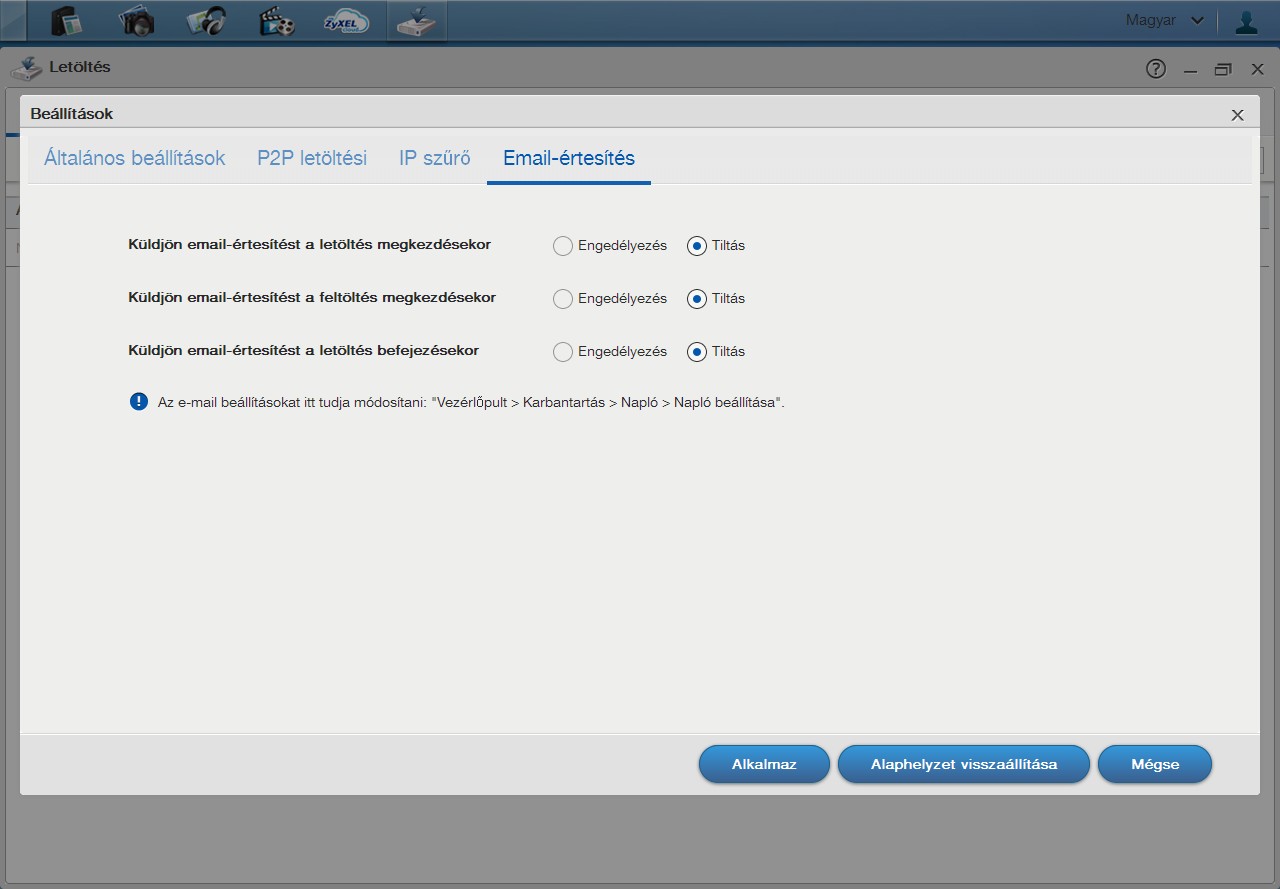Enable email notification on download completion
The height and width of the screenshot is (889, 1280).
563,351
